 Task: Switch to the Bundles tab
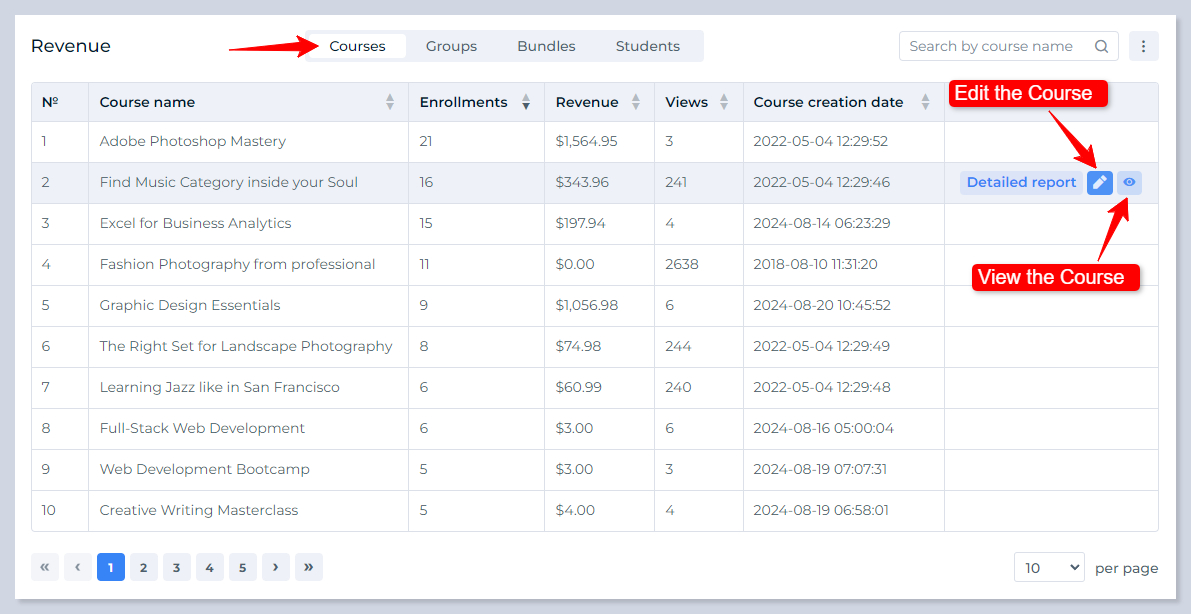546,46
